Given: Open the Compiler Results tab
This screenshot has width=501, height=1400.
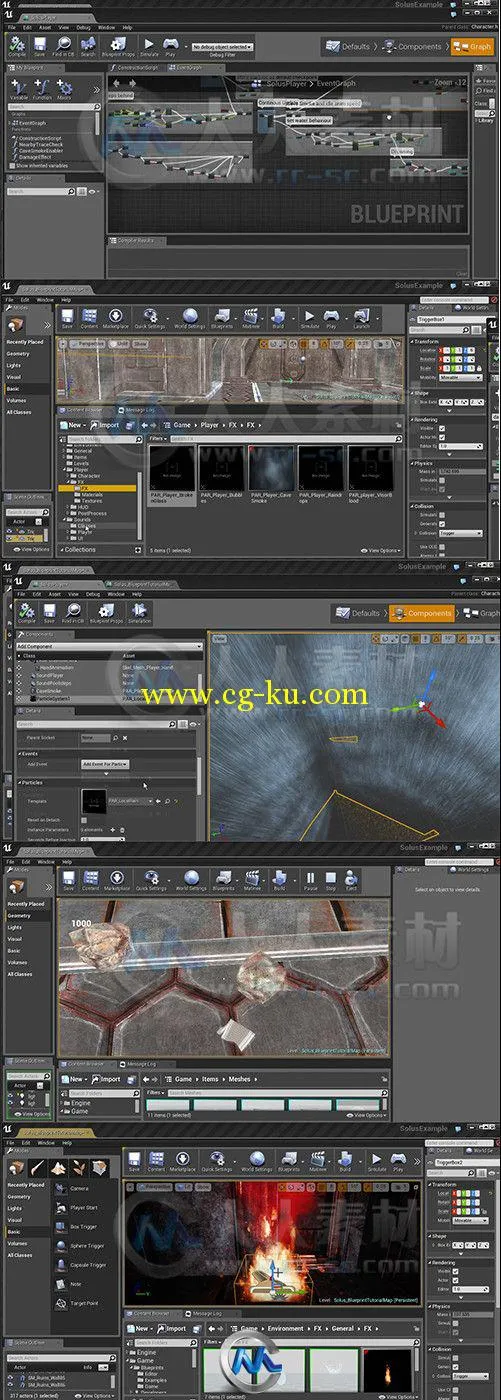Looking at the screenshot, I should (x=135, y=240).
